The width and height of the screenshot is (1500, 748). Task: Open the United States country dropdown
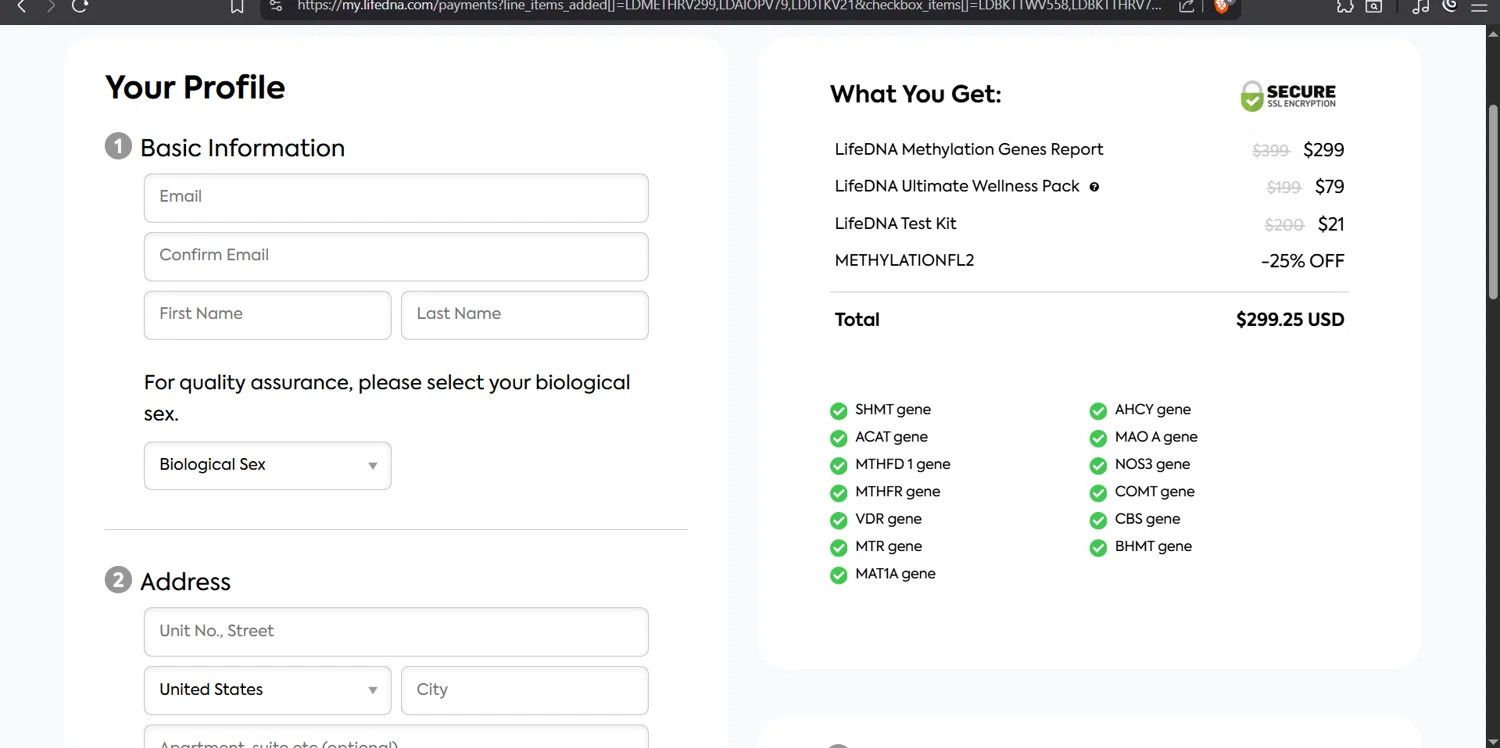(268, 691)
